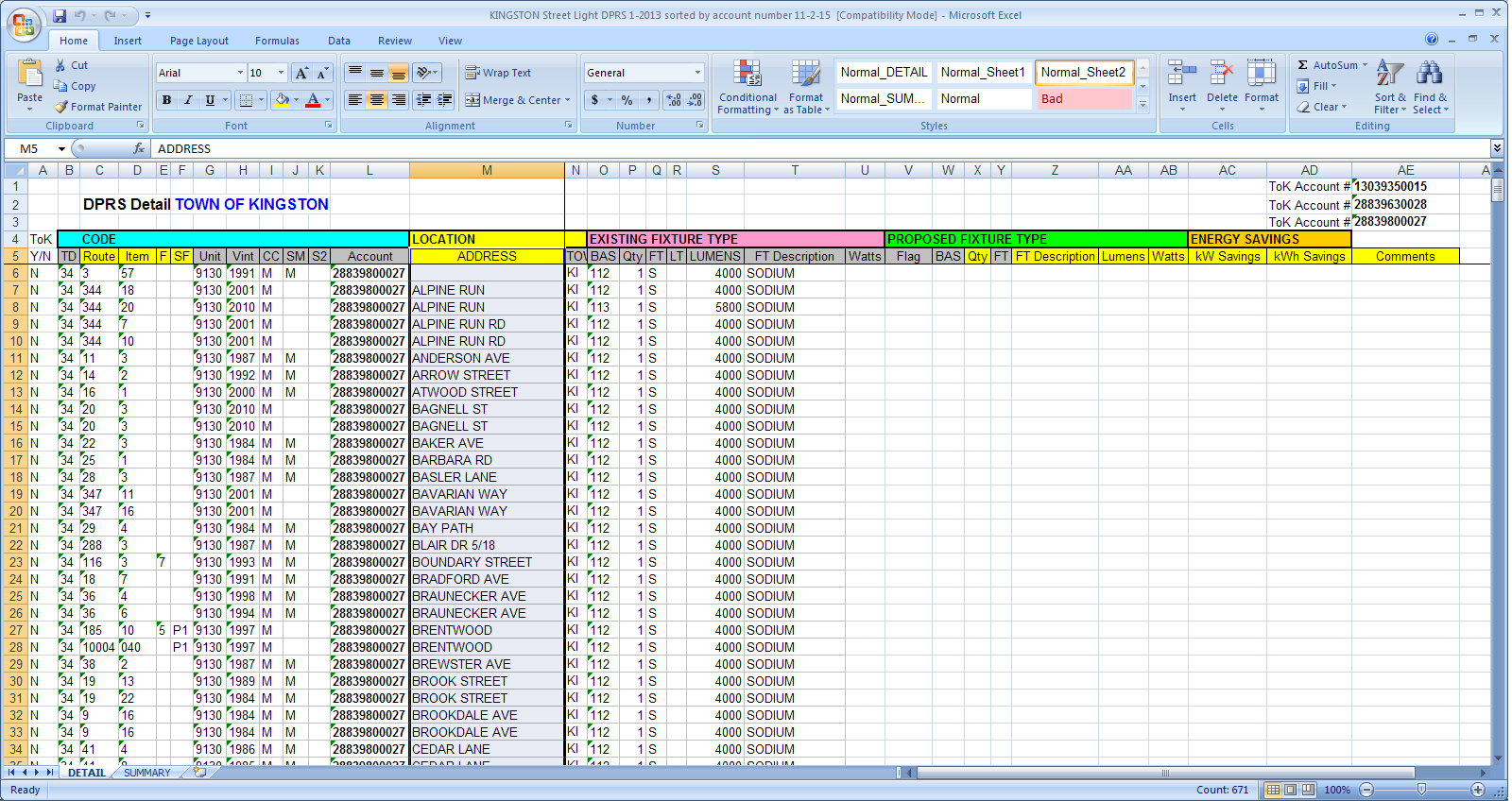Open text orientation options

click(427, 73)
